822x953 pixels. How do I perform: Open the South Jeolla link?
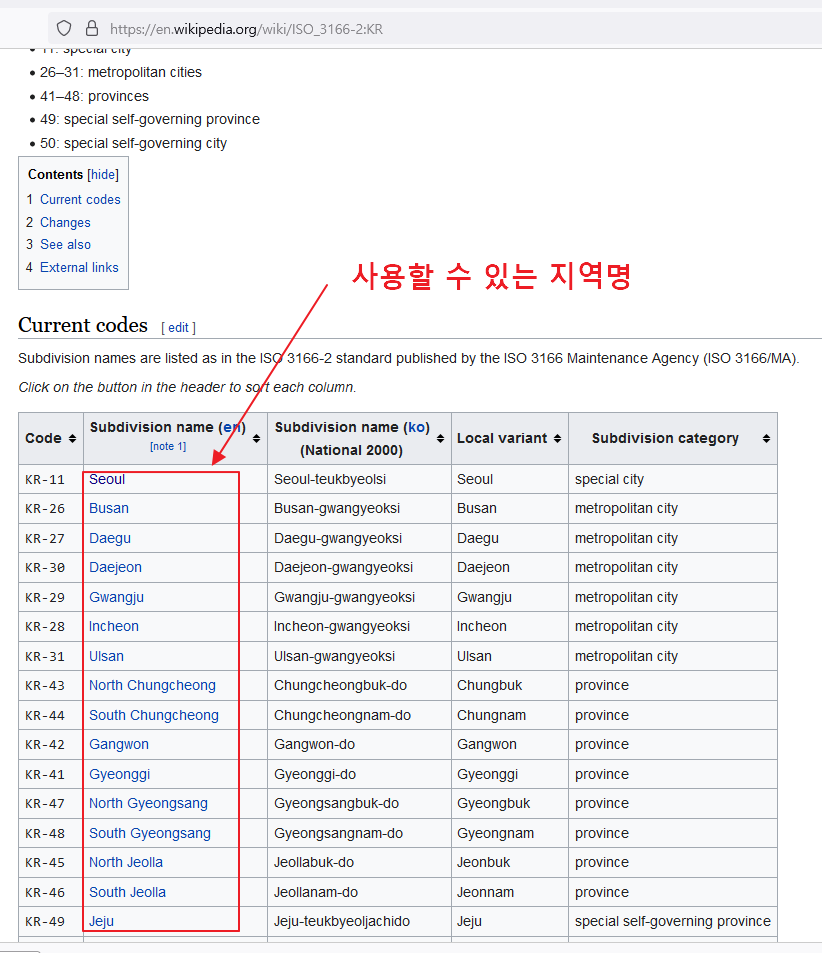coord(128,892)
